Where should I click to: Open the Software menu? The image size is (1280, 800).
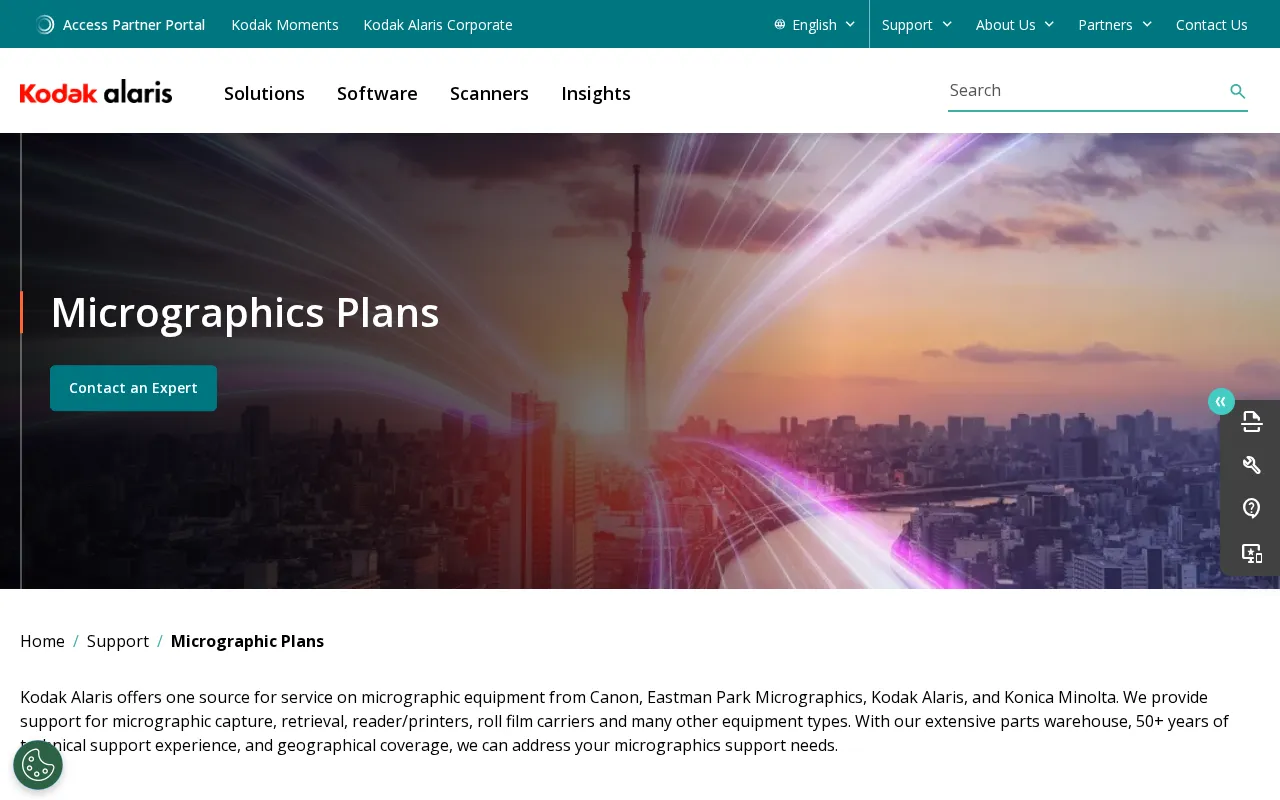[377, 93]
